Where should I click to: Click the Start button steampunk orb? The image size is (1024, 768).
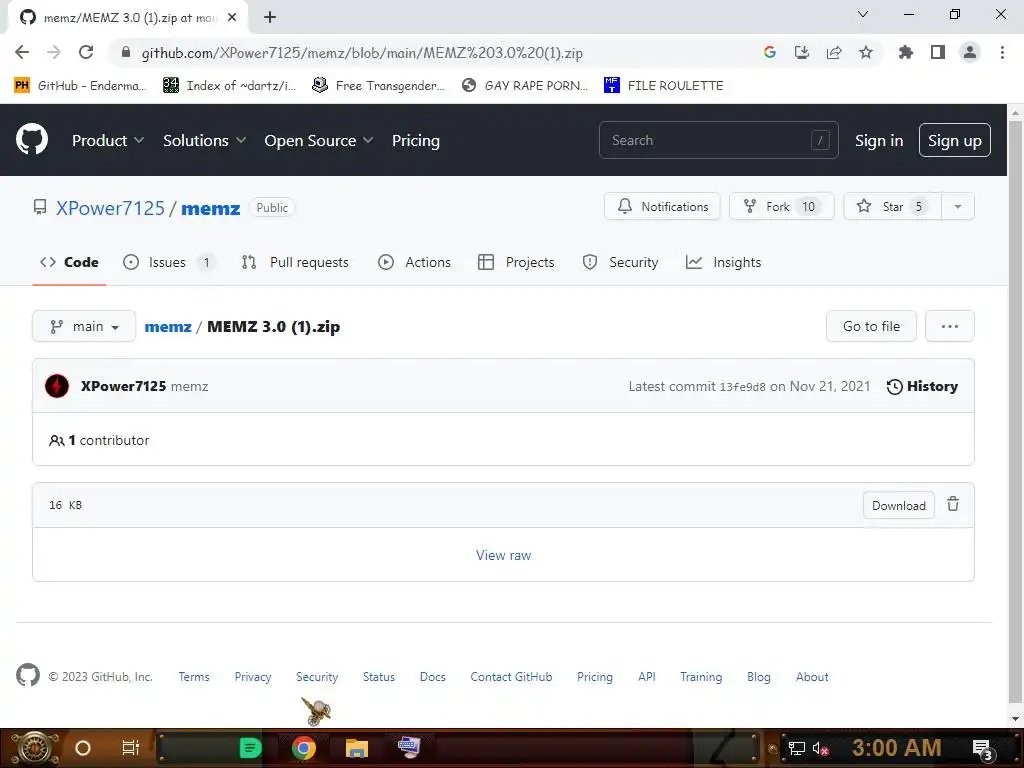(35, 748)
